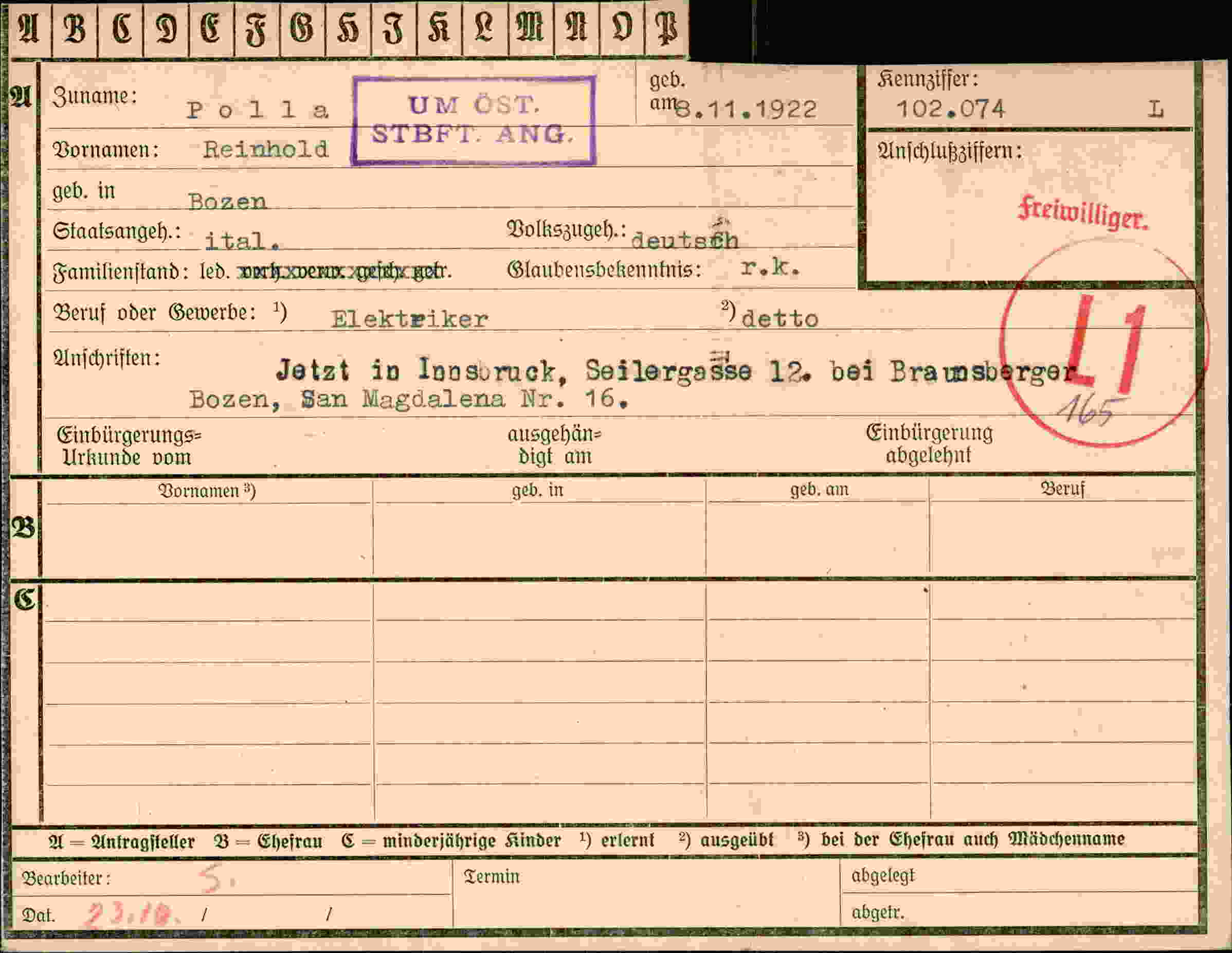Click the 'Zuname:' label

95,97
